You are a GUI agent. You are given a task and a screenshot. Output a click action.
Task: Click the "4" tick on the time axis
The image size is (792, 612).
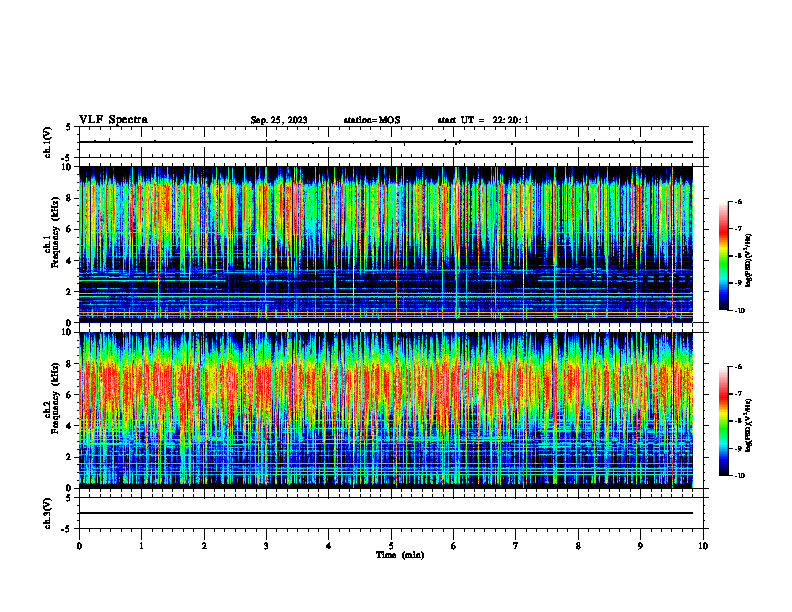coord(329,546)
